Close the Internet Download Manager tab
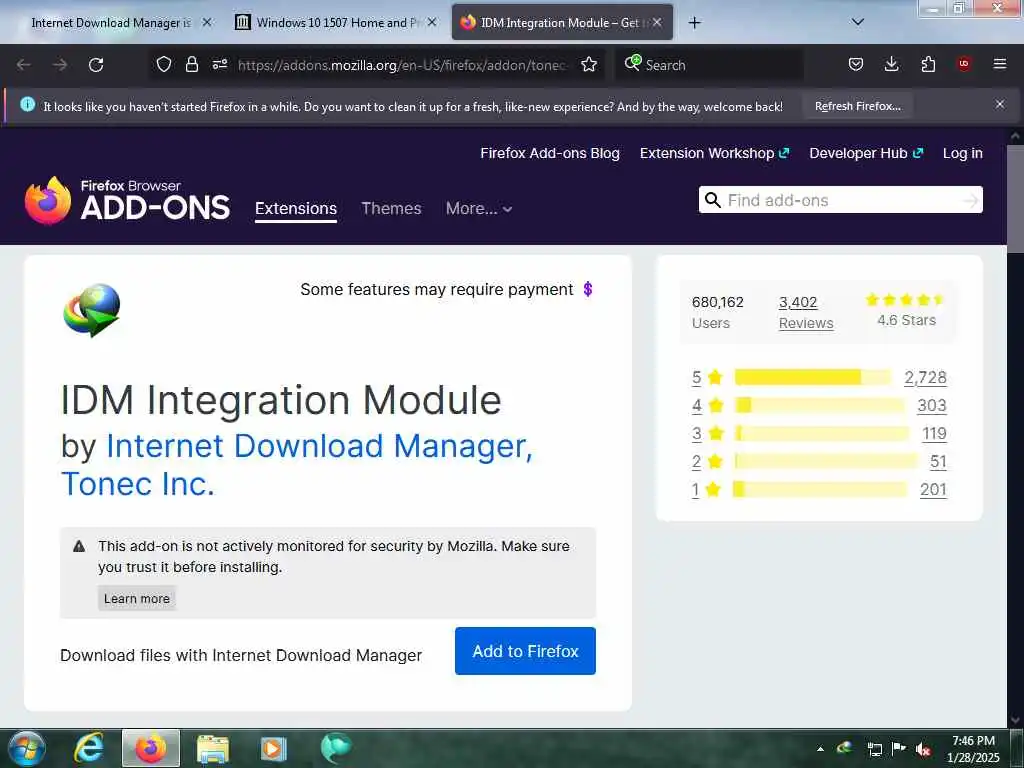The width and height of the screenshot is (1024, 768). click(207, 22)
